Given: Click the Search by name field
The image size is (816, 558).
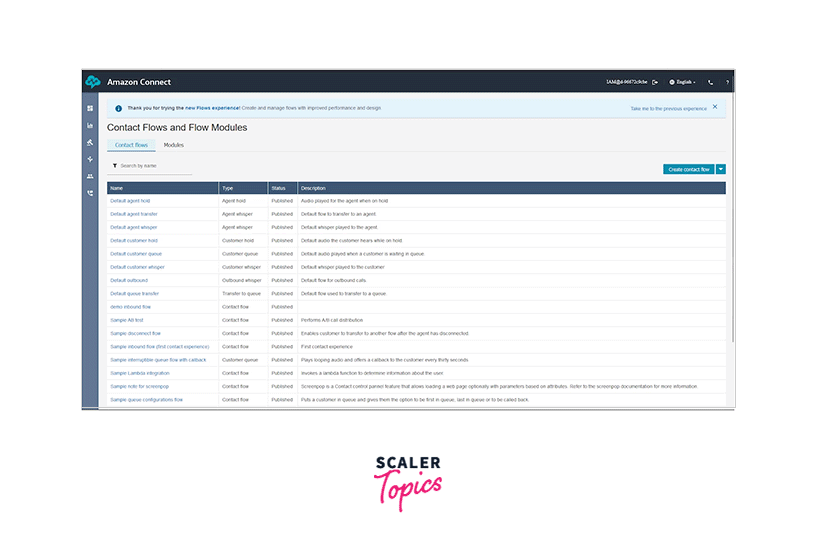Looking at the screenshot, I should [x=150, y=166].
